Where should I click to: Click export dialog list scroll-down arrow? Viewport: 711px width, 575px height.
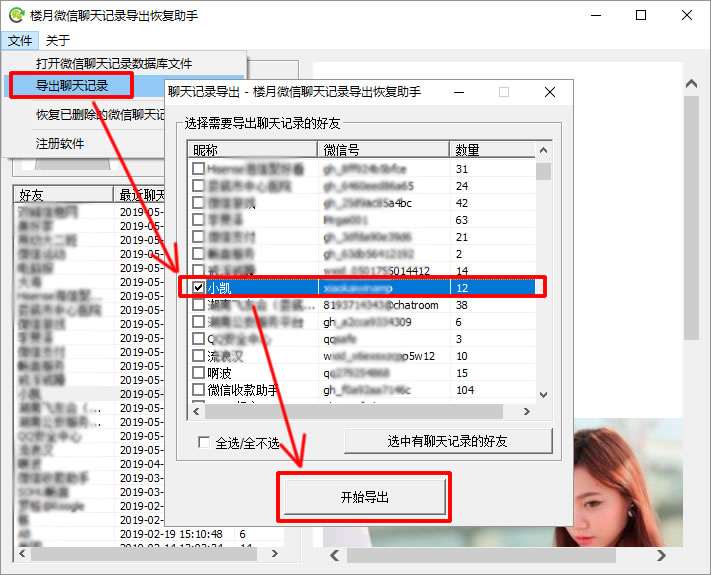tap(544, 395)
